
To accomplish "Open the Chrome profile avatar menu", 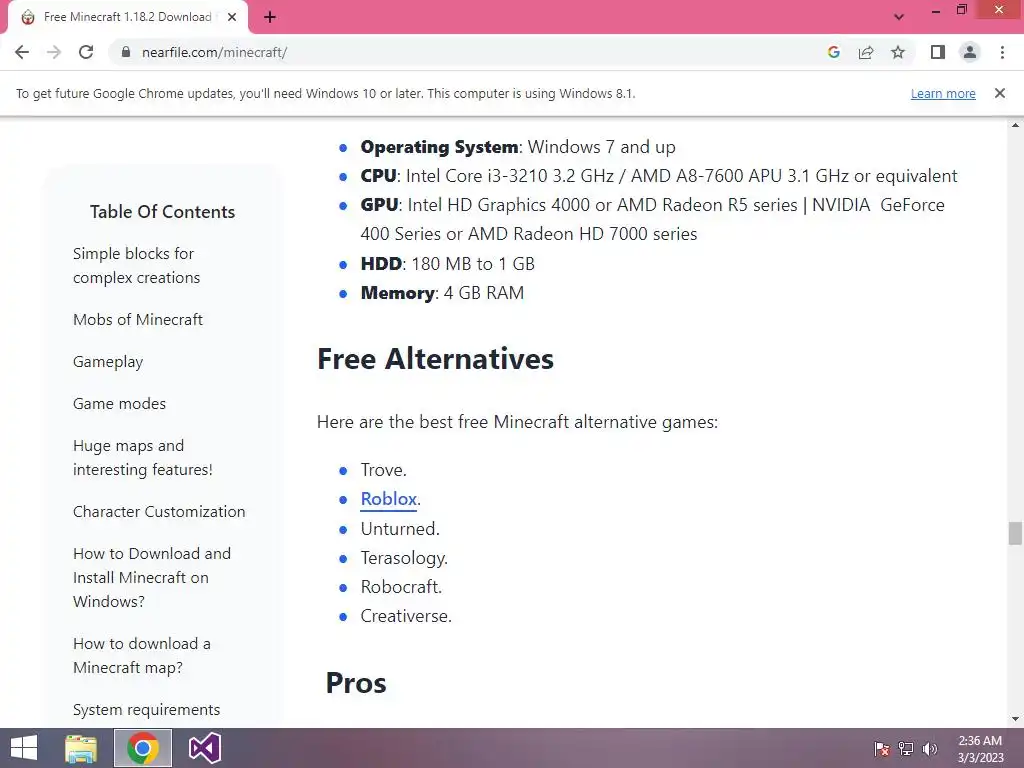I will click(x=970, y=52).
